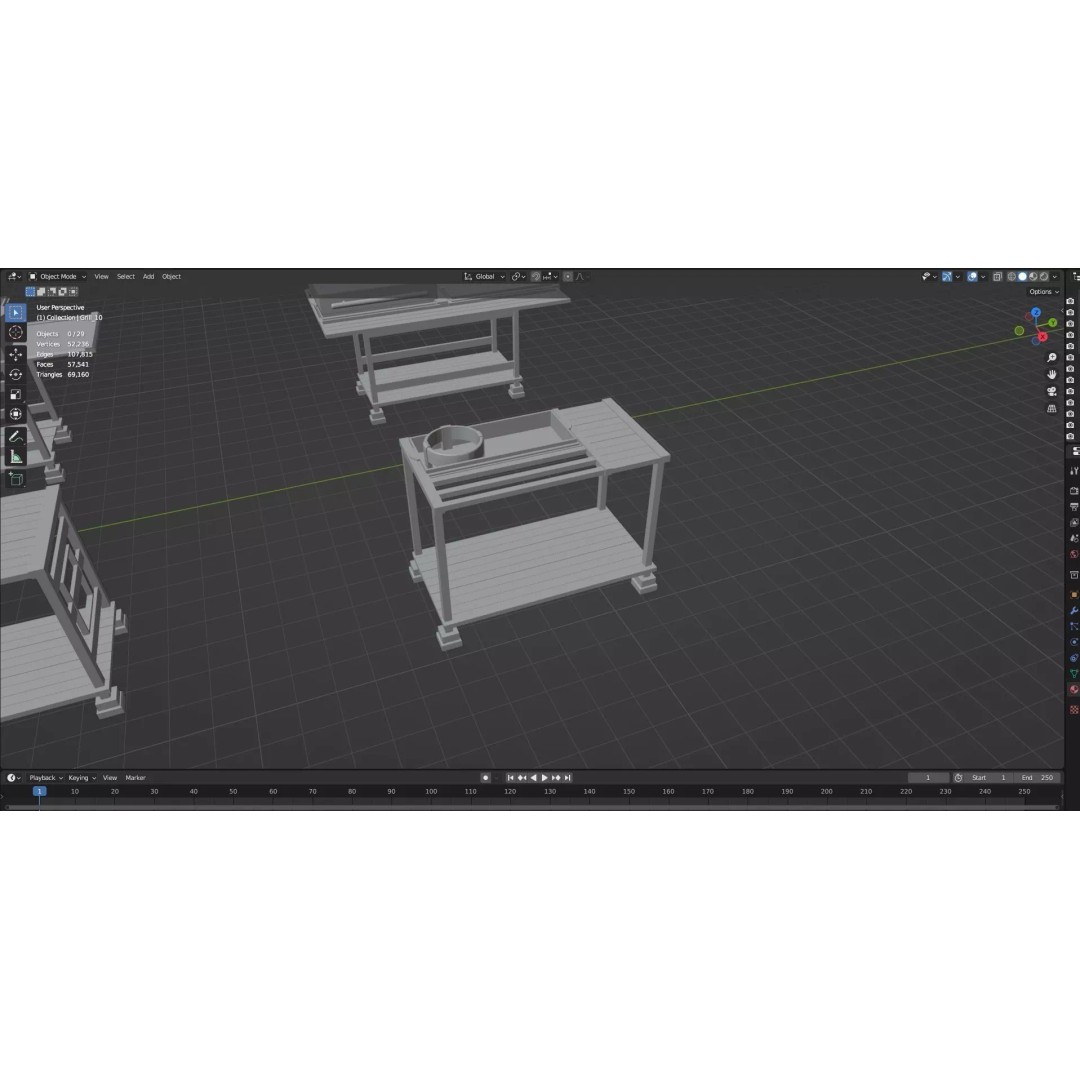Open the Object properties orange tab

(1074, 594)
